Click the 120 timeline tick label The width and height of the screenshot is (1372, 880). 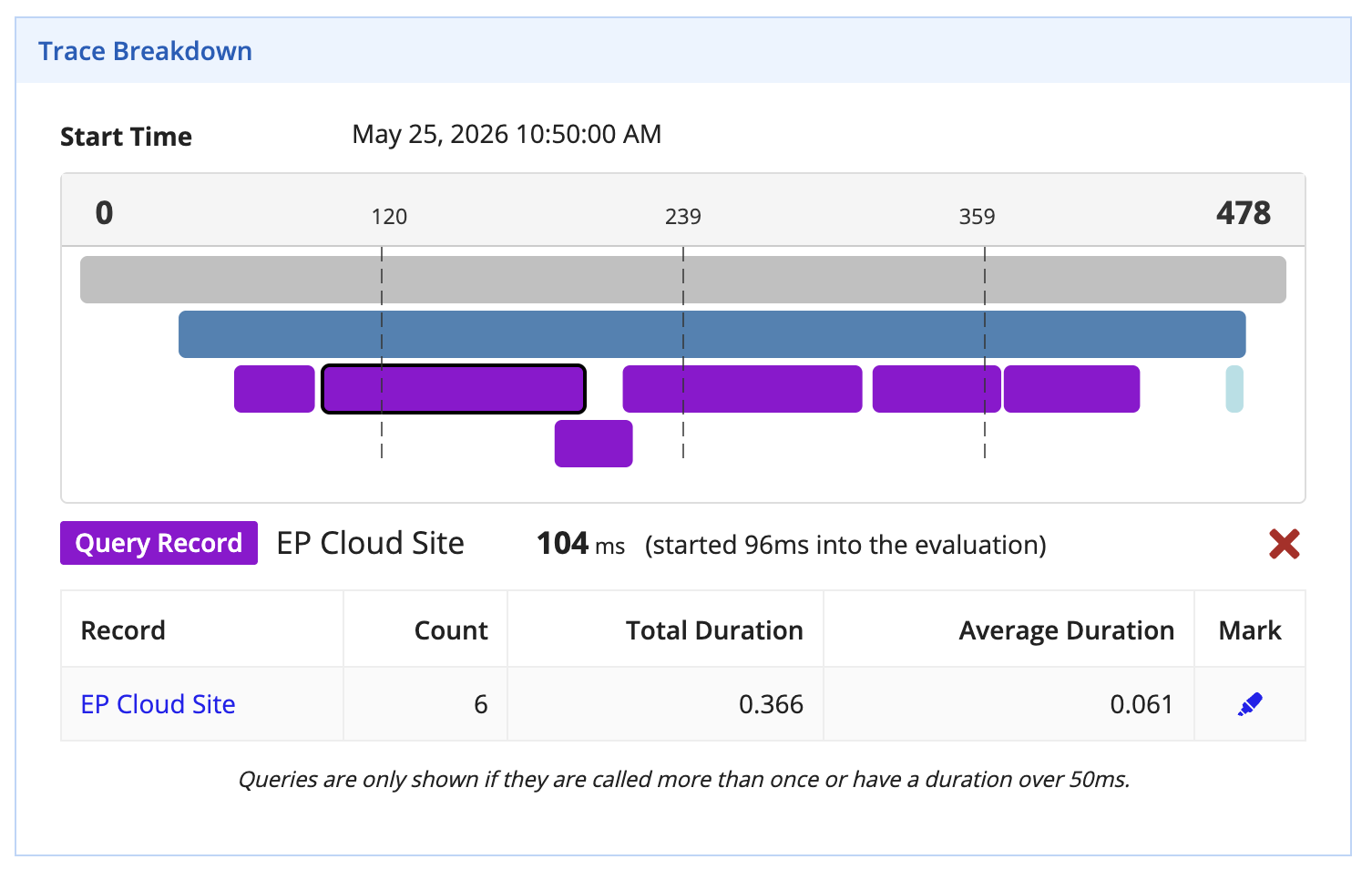pos(389,217)
